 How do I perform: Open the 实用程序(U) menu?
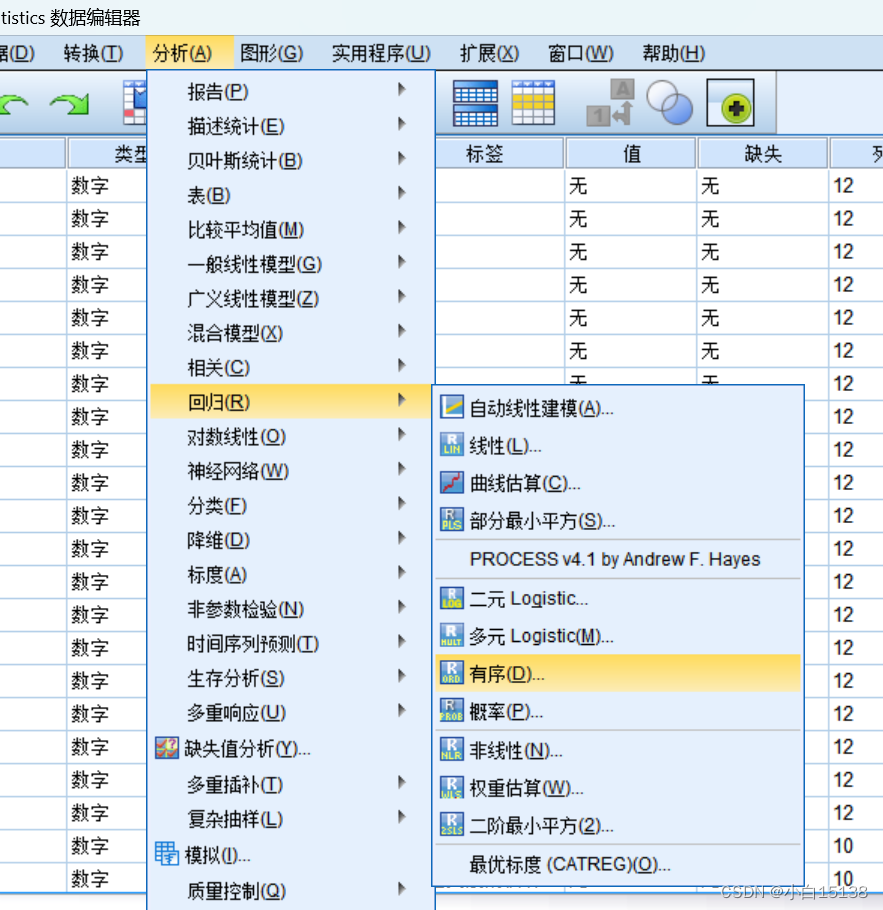[x=381, y=53]
